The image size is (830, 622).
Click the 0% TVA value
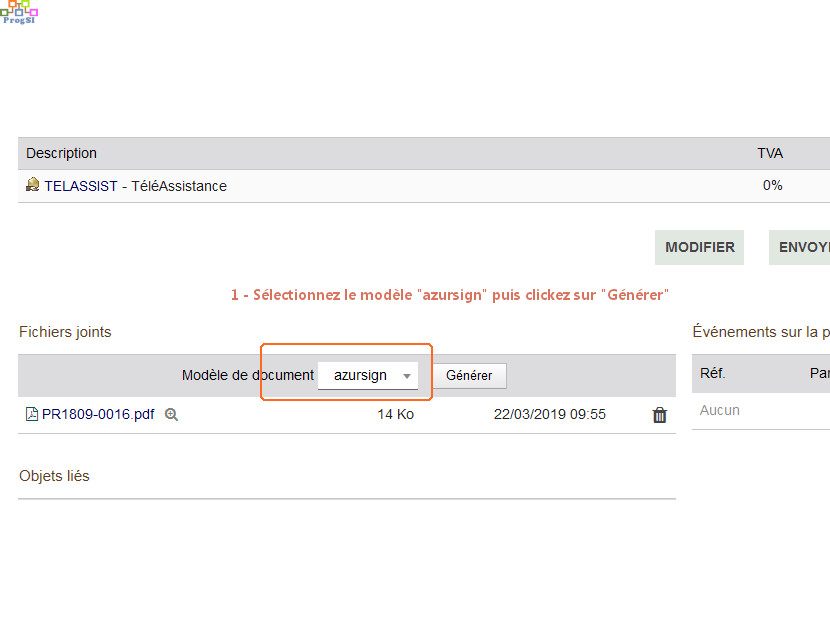[x=772, y=185]
